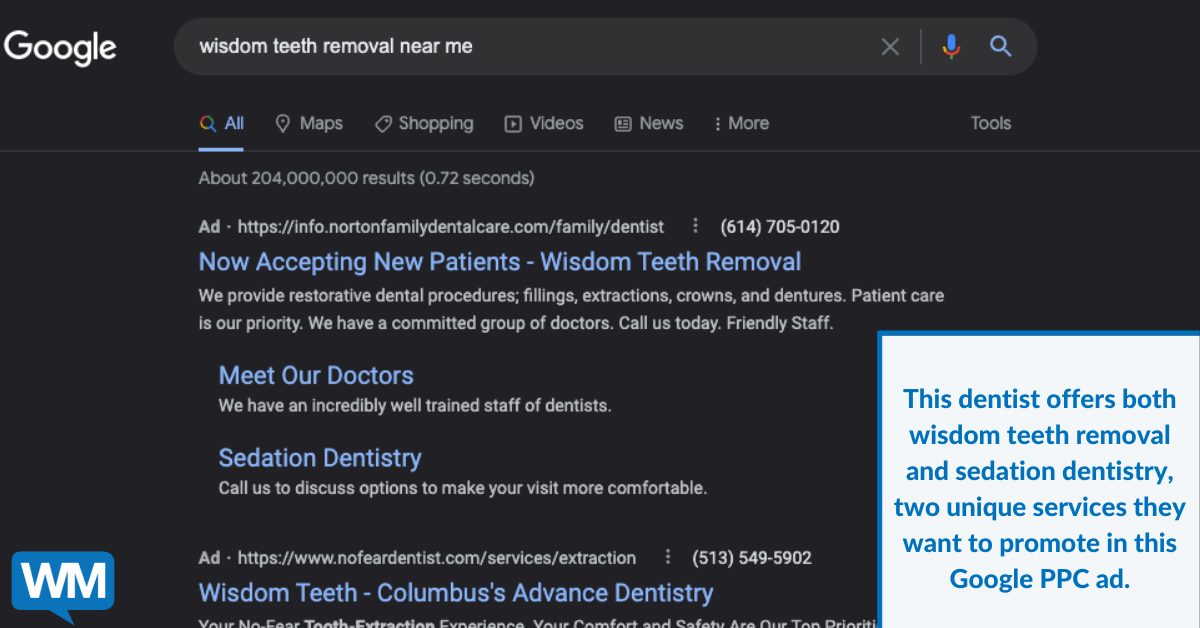Image resolution: width=1200 pixels, height=628 pixels.
Task: Open the three-dot menu on the Norton ad
Action: coord(695,226)
